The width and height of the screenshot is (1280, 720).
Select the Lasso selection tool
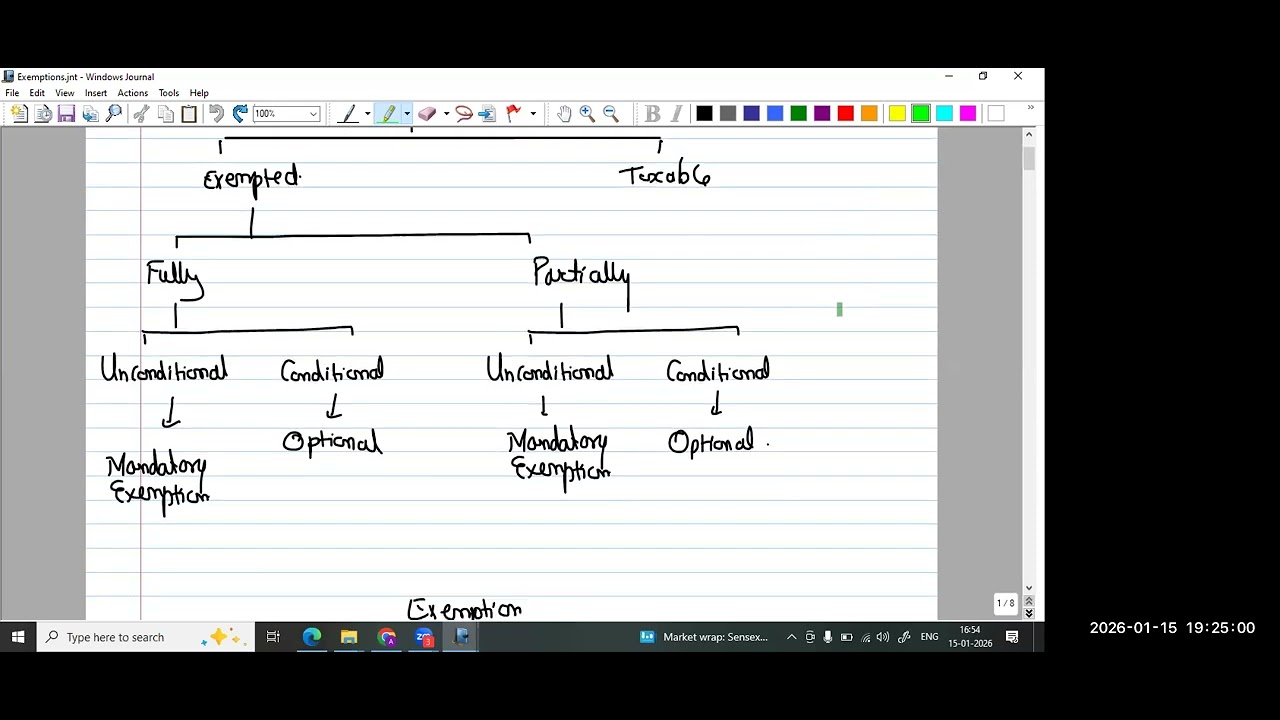click(x=463, y=114)
